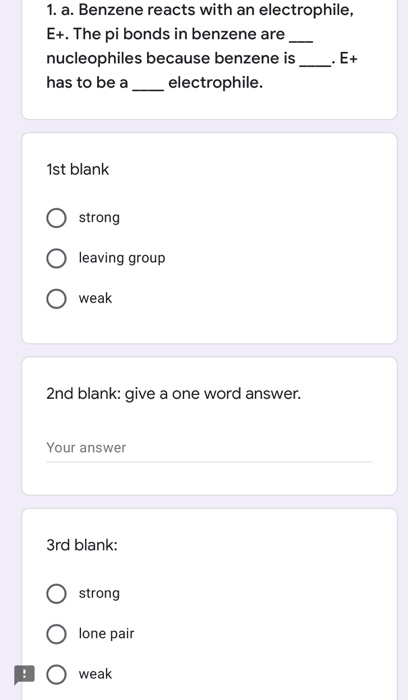Click the 'leaving group' option label text
The image size is (408, 700).
(122, 258)
